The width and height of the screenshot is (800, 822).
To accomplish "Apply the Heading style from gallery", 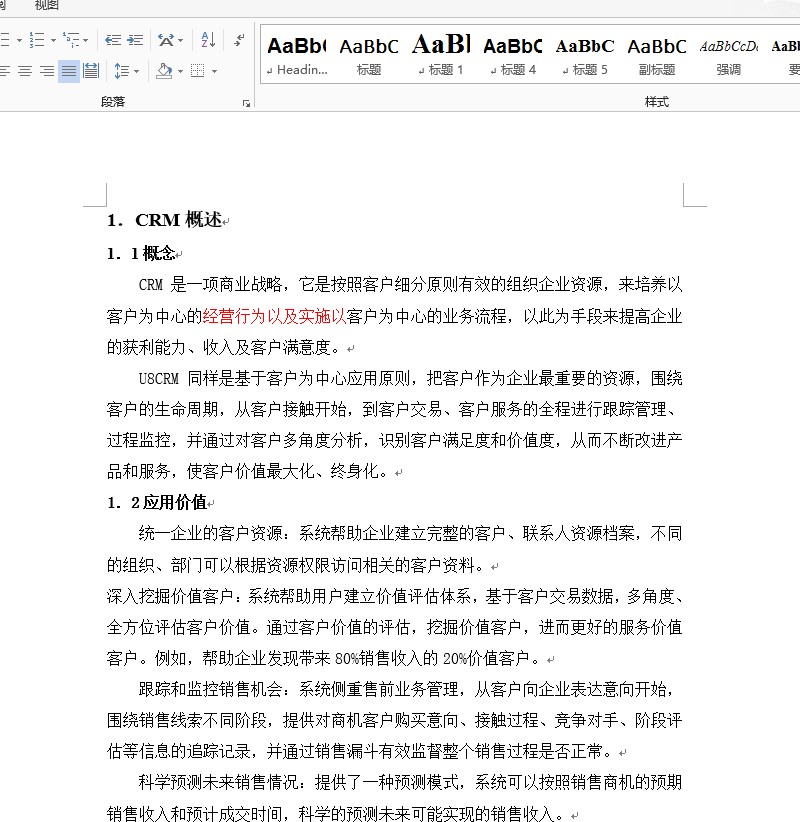I will [x=297, y=55].
